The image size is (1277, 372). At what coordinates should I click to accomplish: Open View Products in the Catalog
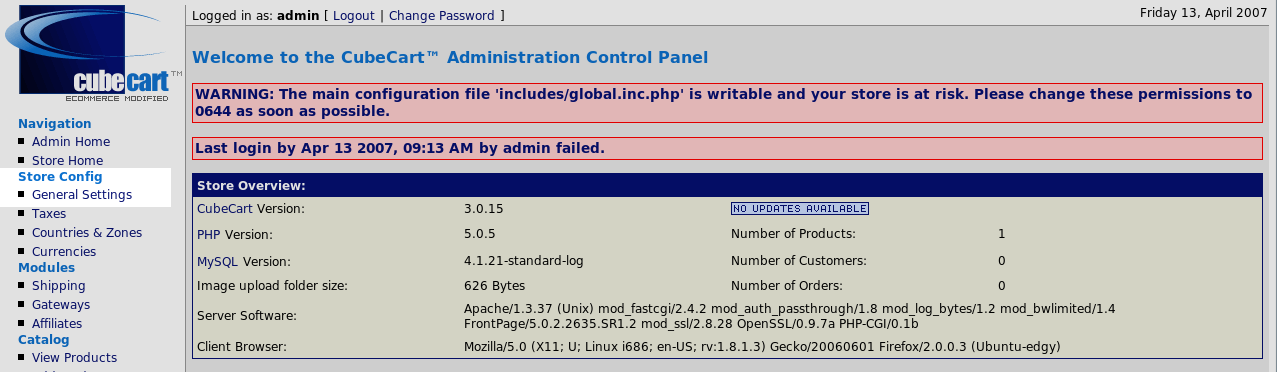pyautogui.click(x=74, y=358)
